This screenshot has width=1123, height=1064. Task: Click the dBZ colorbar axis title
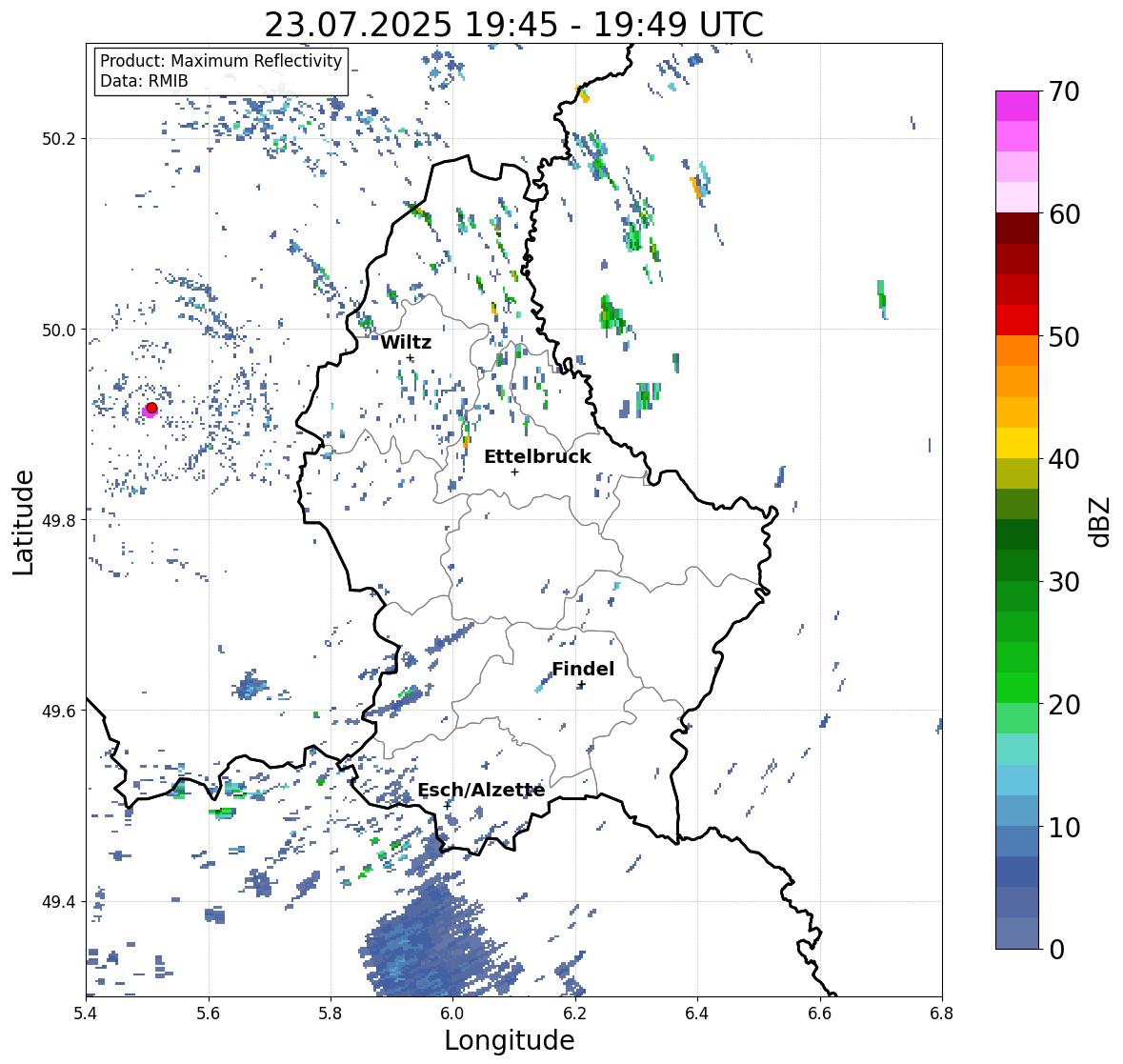(1100, 521)
